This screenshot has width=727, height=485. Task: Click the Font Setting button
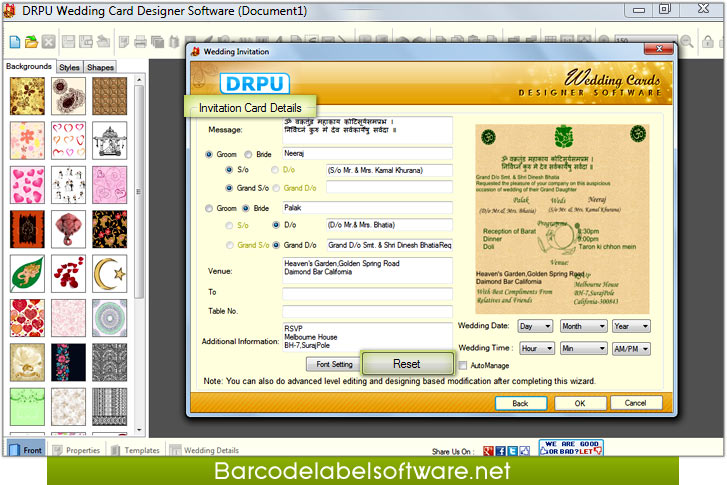pos(334,364)
